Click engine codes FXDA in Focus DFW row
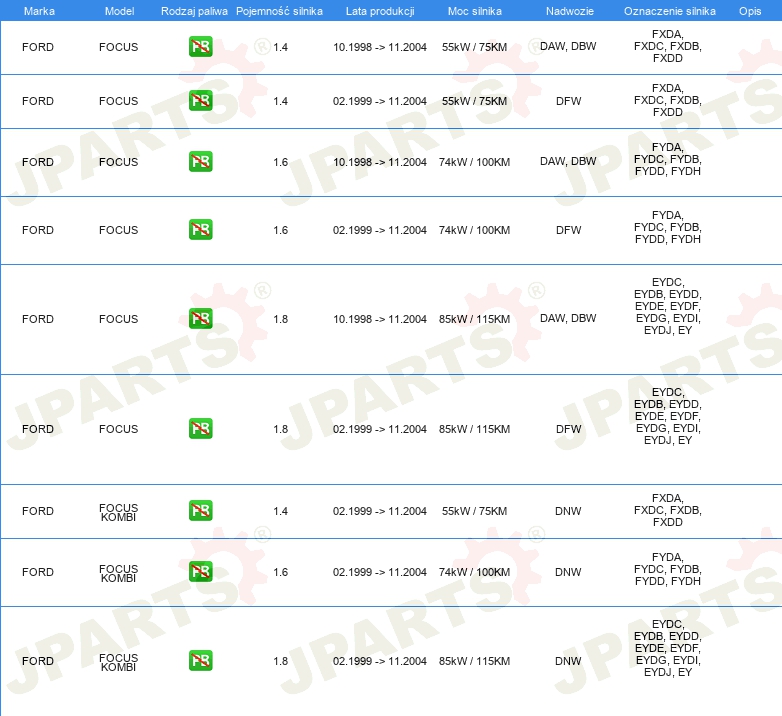Screen dimensions: 782x716 coord(668,100)
